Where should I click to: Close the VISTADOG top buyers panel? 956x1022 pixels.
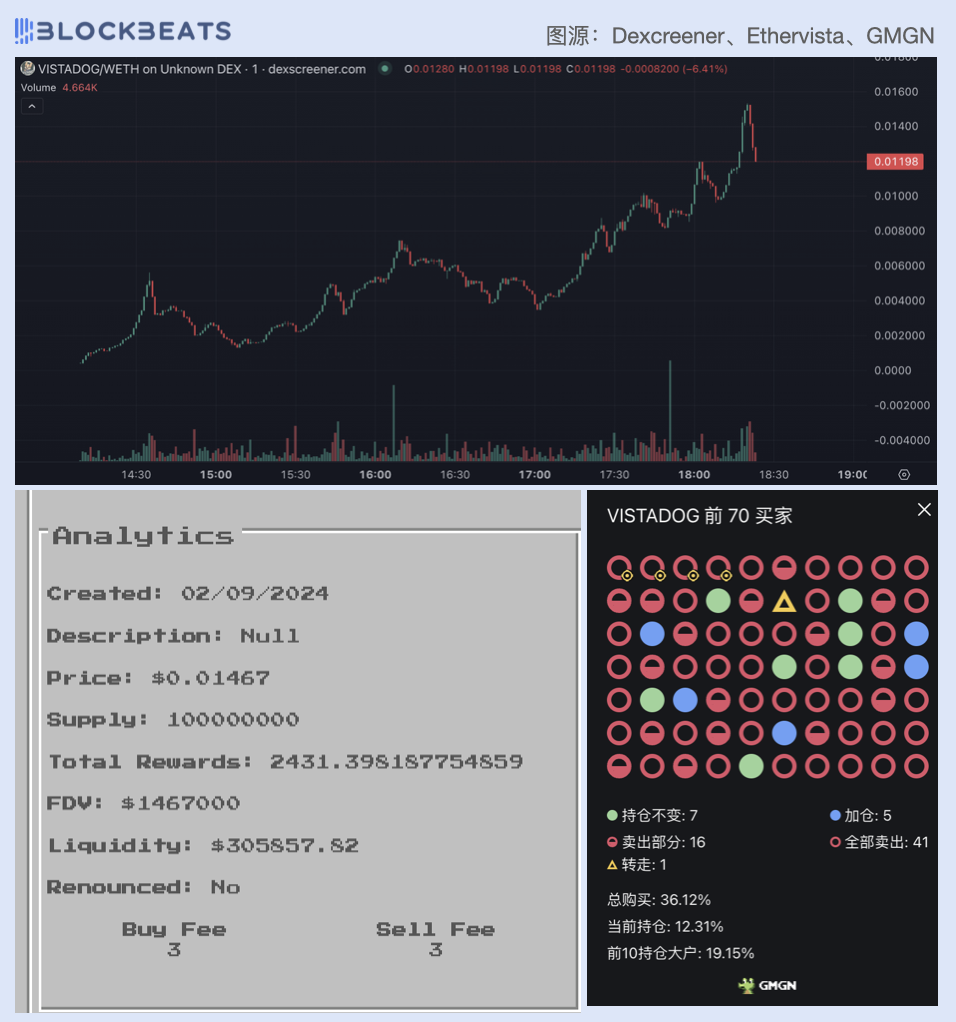(x=924, y=510)
